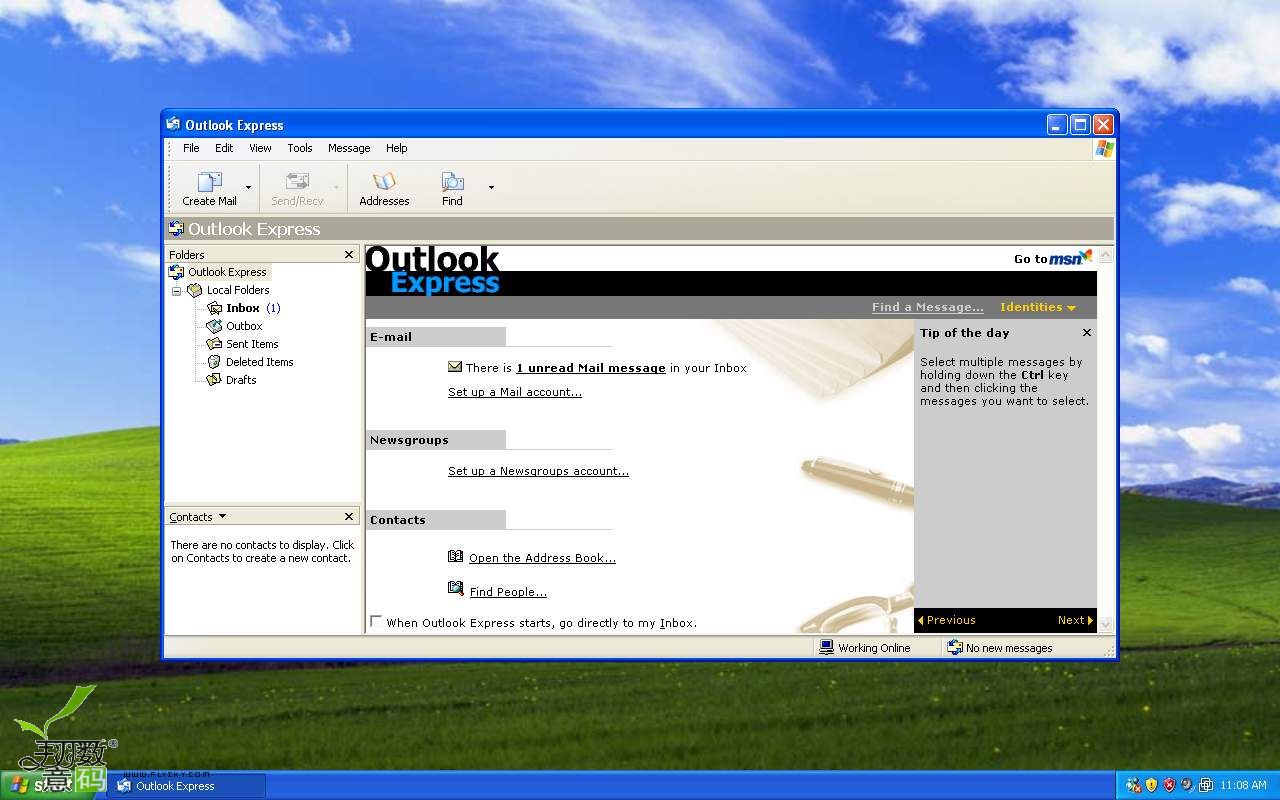
Task: Click the Address Book icon beside the link
Action: click(456, 556)
